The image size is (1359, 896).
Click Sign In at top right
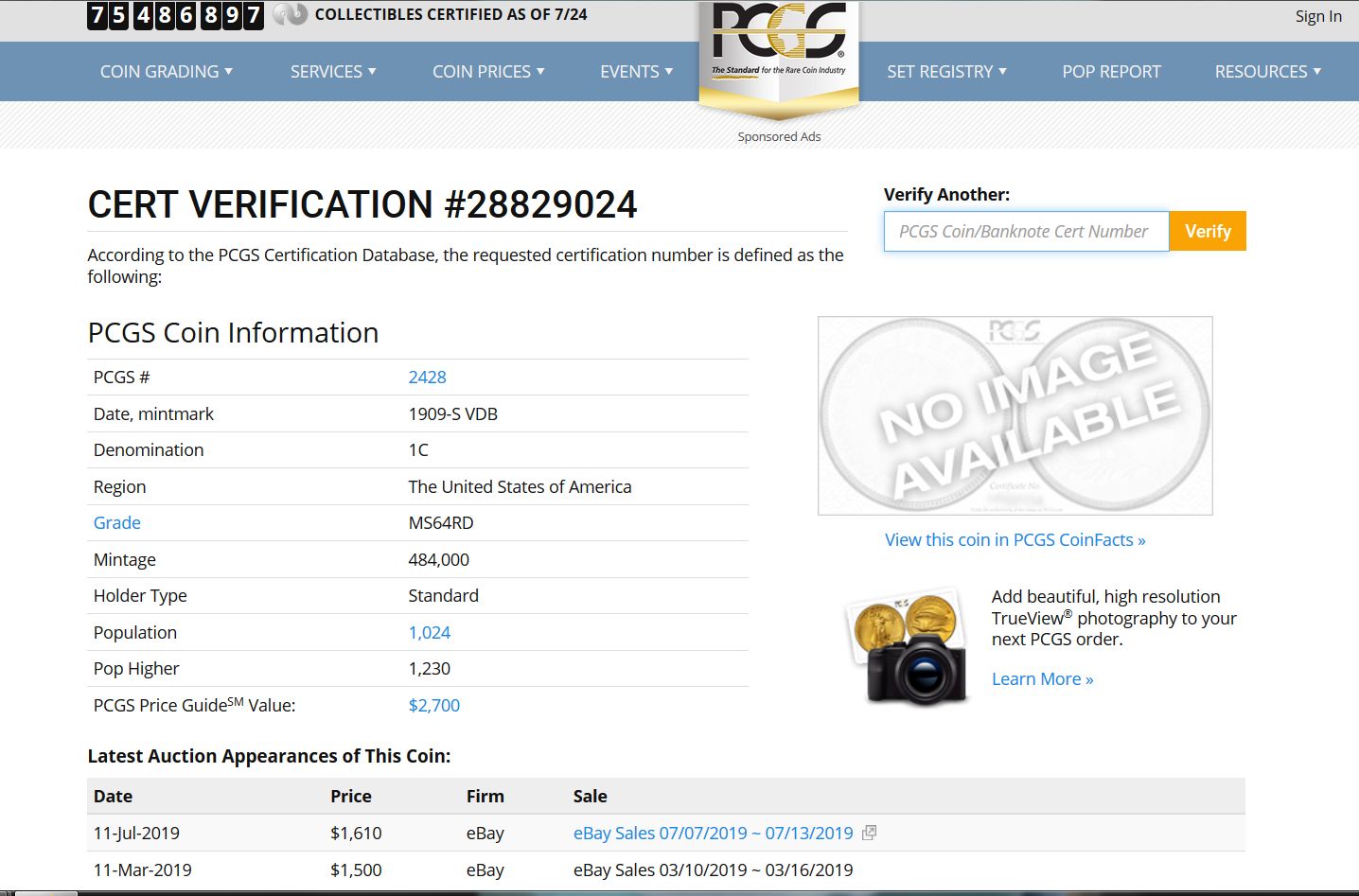click(x=1317, y=16)
